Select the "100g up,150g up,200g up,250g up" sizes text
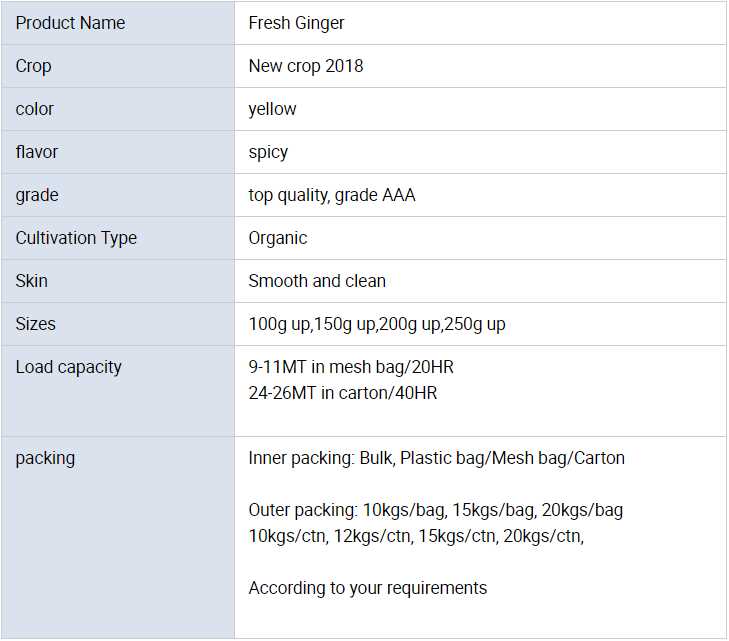This screenshot has height=641, width=729. tap(376, 324)
